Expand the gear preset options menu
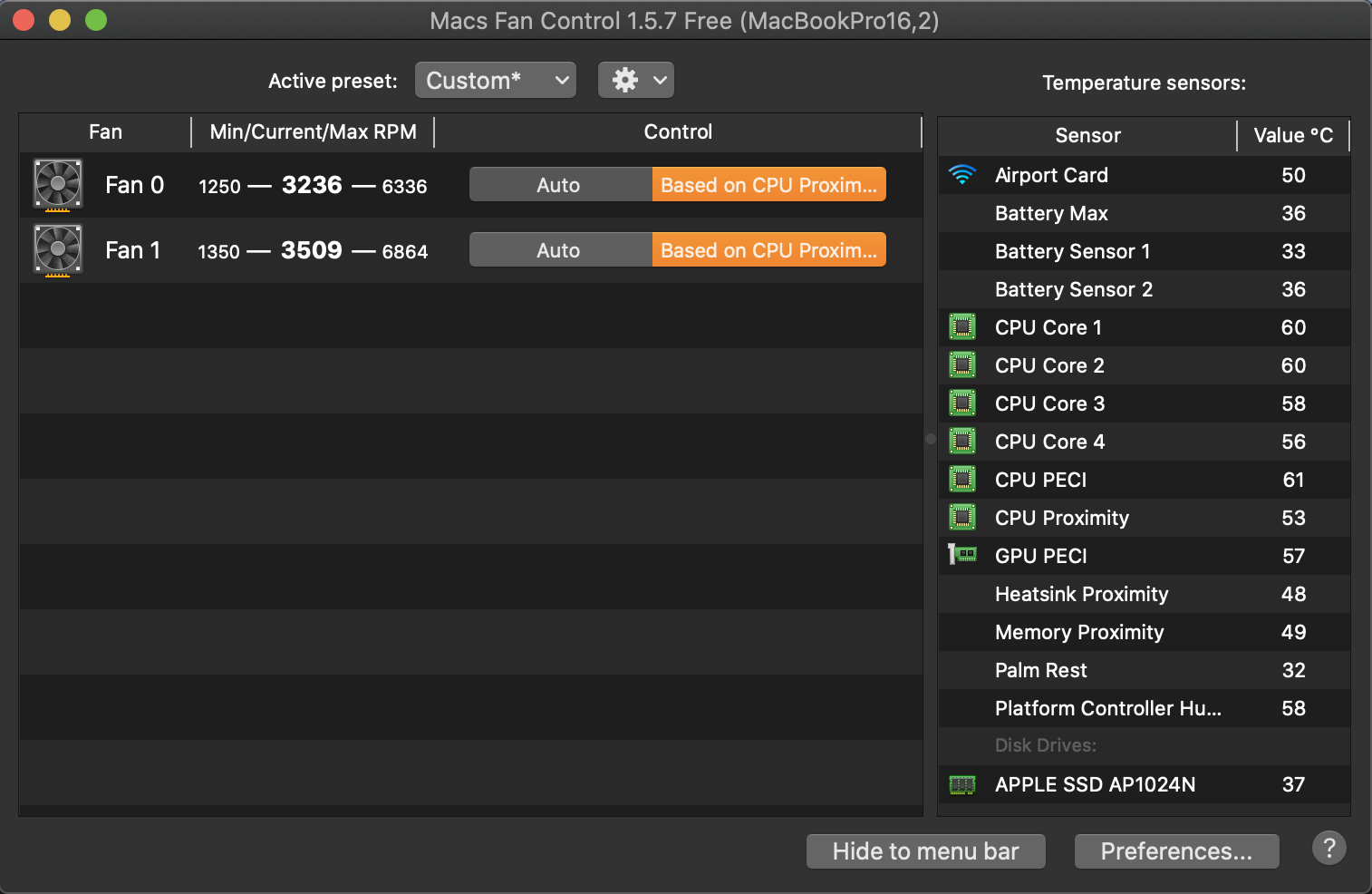This screenshot has width=1372, height=894. click(x=636, y=81)
